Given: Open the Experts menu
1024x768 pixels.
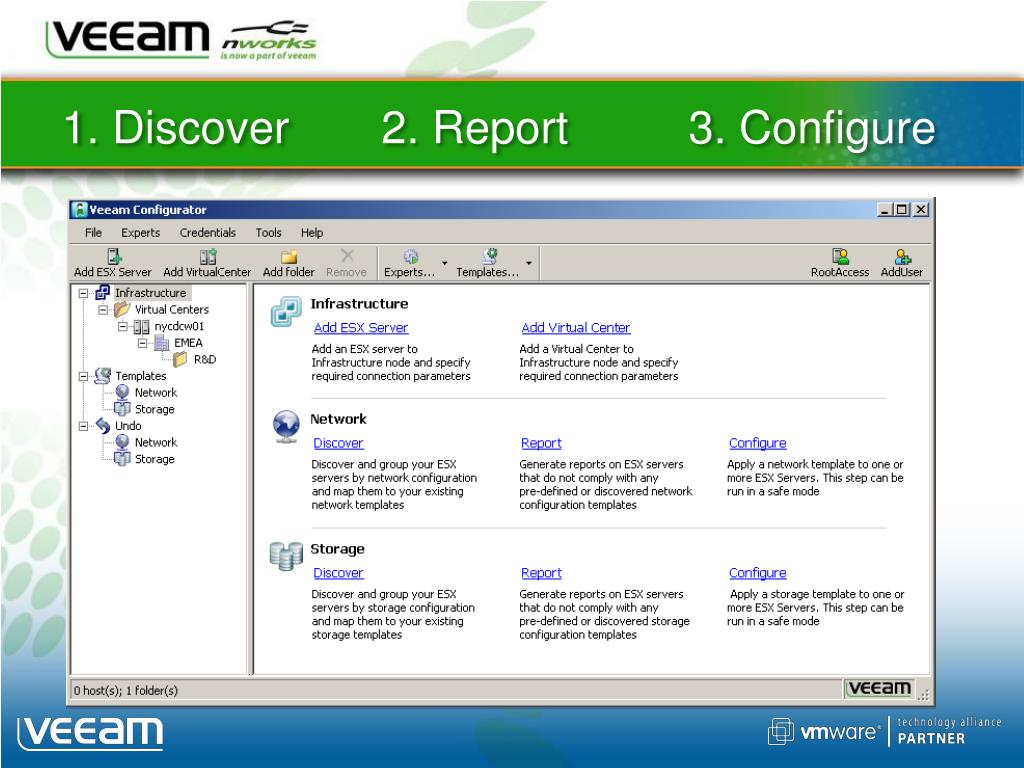Looking at the screenshot, I should [x=140, y=232].
